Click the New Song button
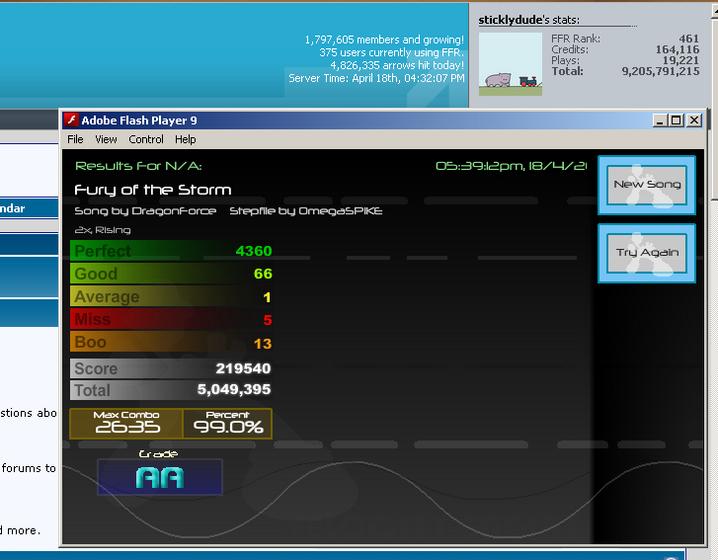This screenshot has width=718, height=560. point(647,185)
